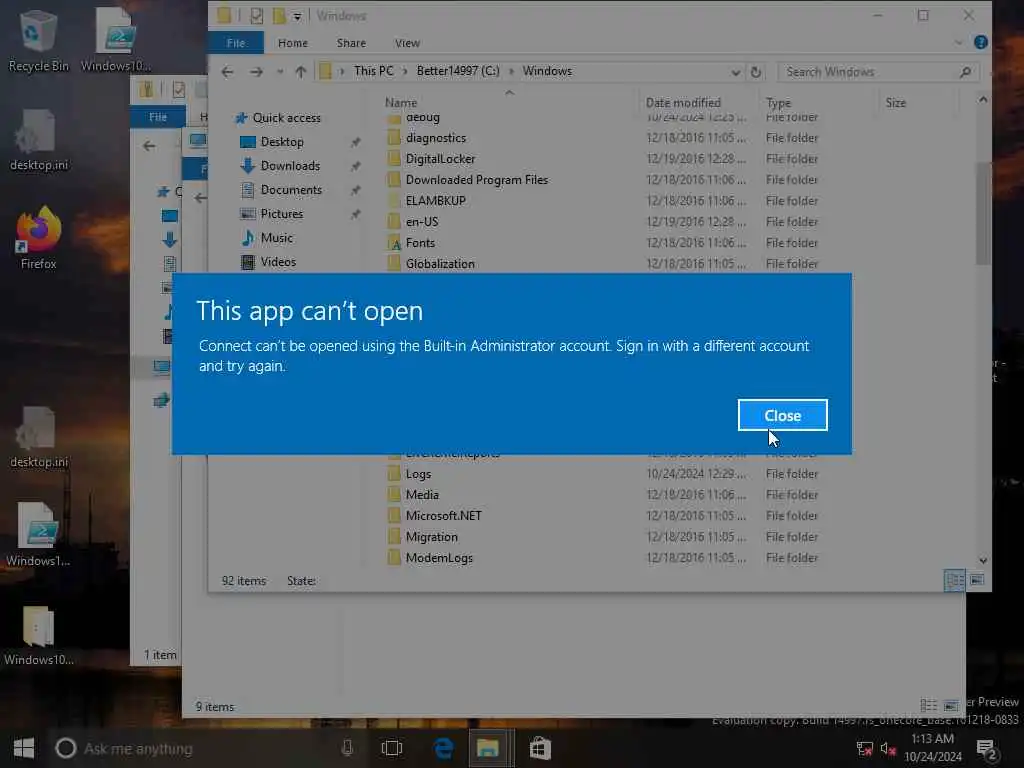The height and width of the screenshot is (768, 1024).
Task: Select the 'Downloaded Program Files' folder
Action: (x=477, y=180)
